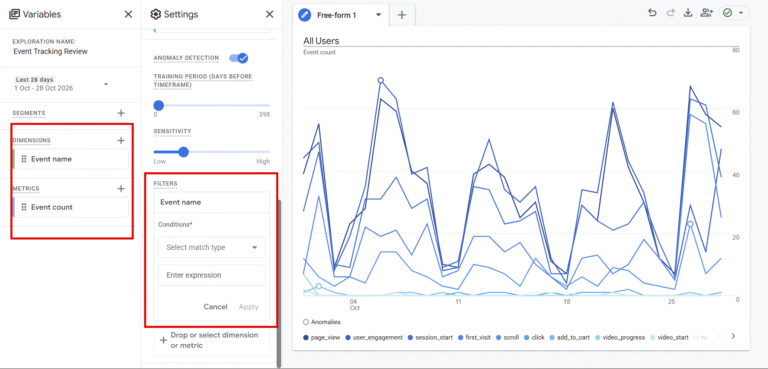Open the date range dropdown

106,84
